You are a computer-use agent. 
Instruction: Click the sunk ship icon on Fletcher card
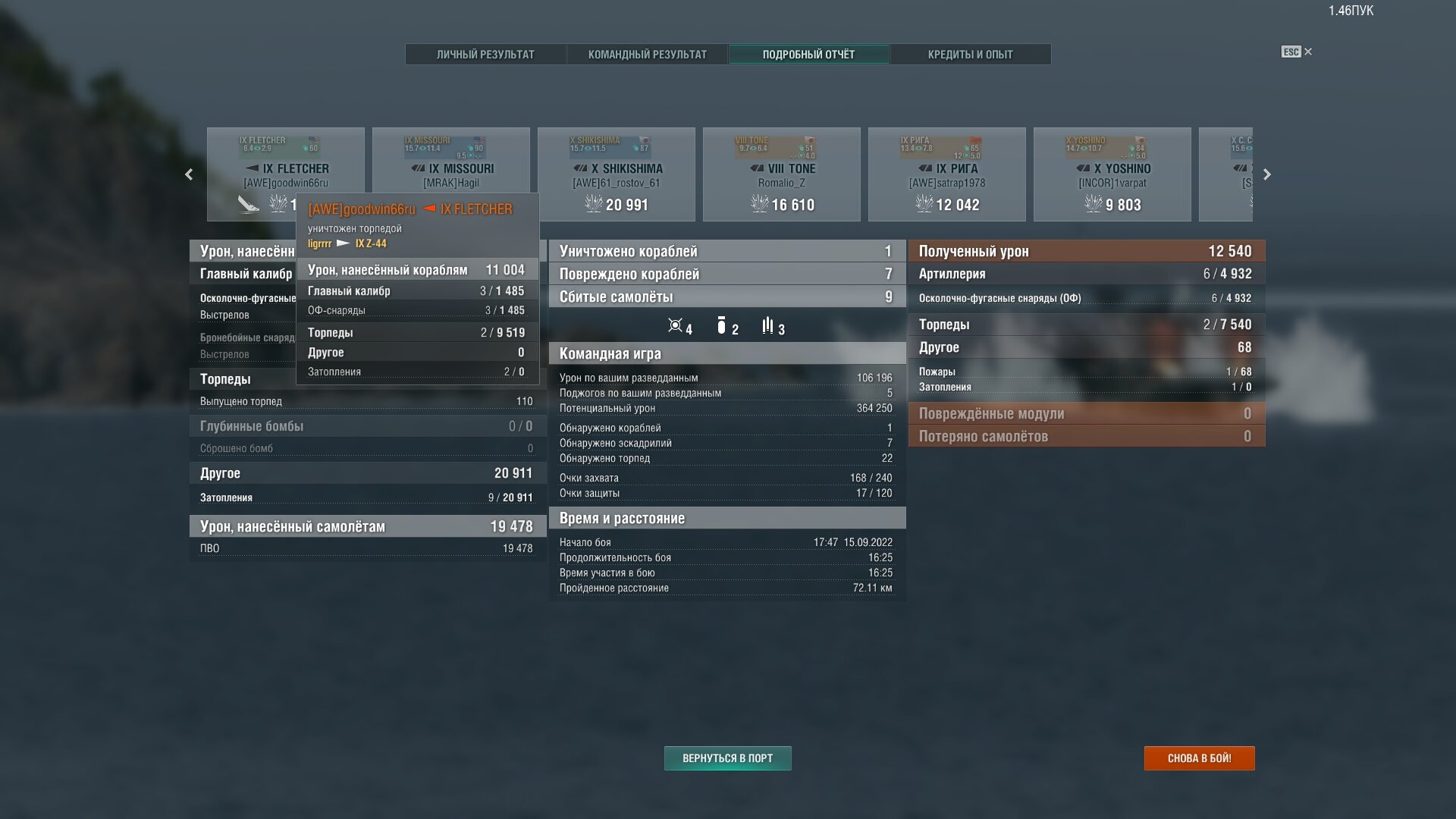coord(248,204)
